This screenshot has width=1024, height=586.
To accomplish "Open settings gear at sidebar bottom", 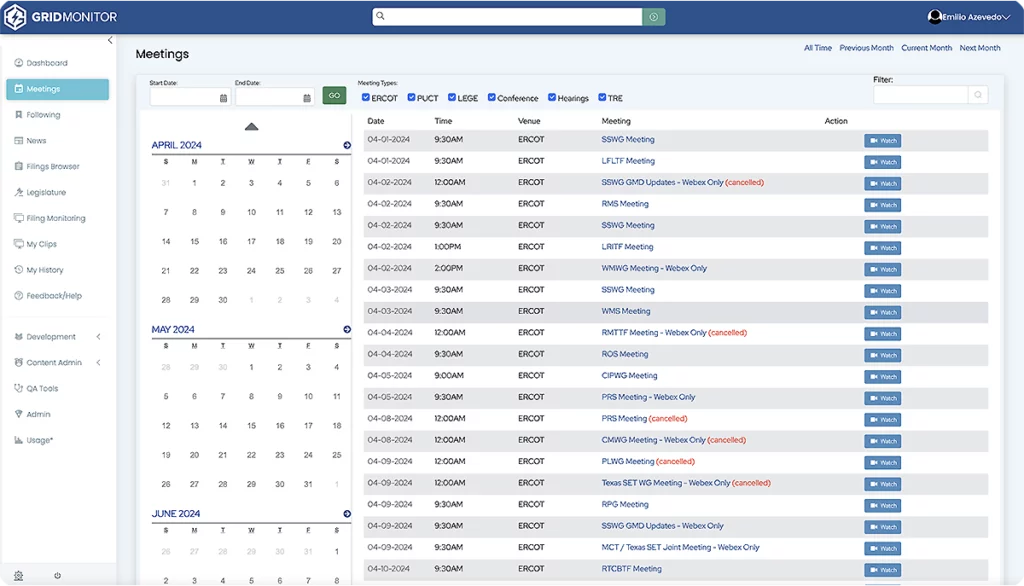I will click(18, 576).
